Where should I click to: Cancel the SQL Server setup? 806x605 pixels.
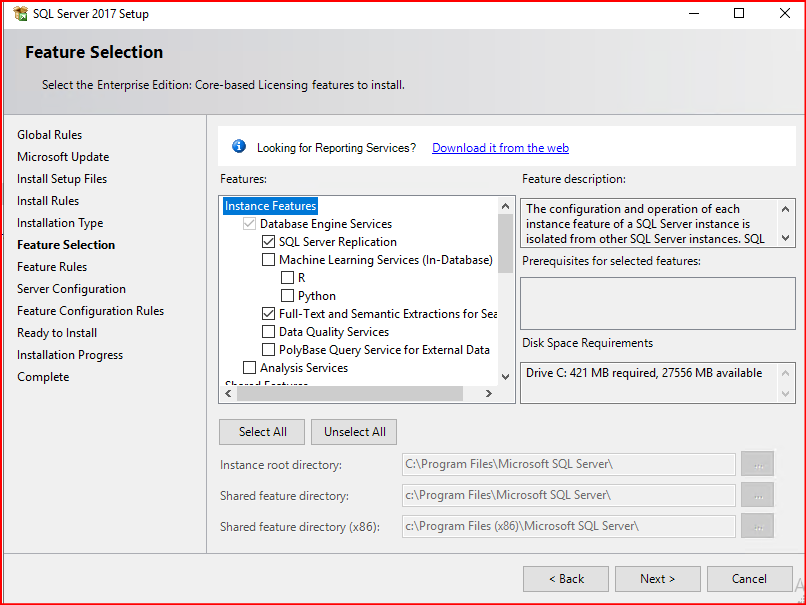[749, 579]
